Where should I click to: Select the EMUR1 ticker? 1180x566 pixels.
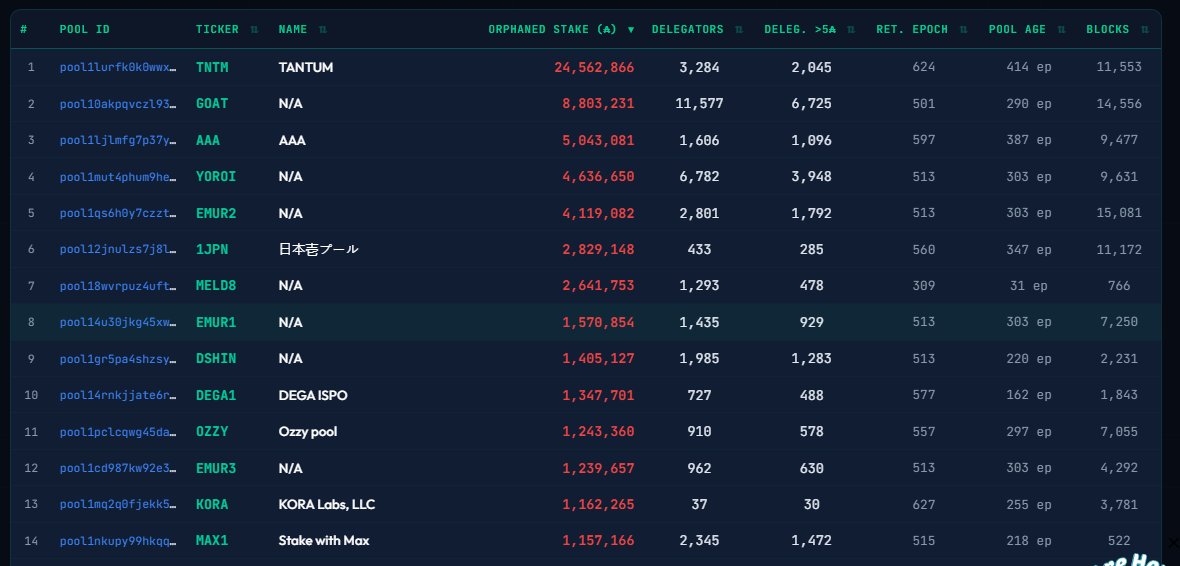pos(216,322)
